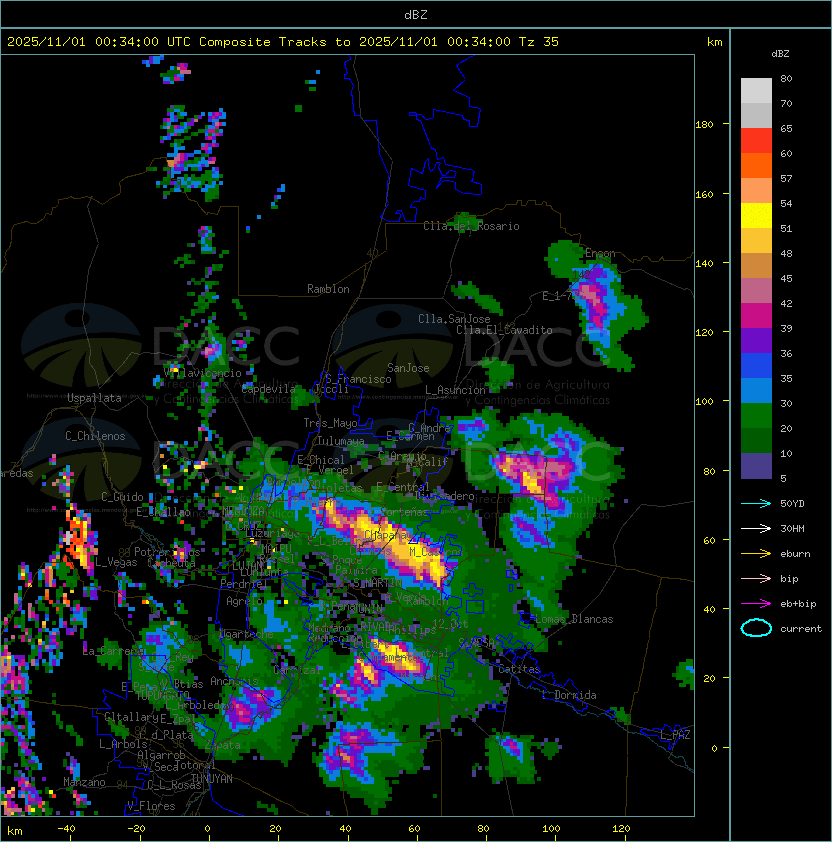Click the 'km' label at top-right of map

click(714, 42)
